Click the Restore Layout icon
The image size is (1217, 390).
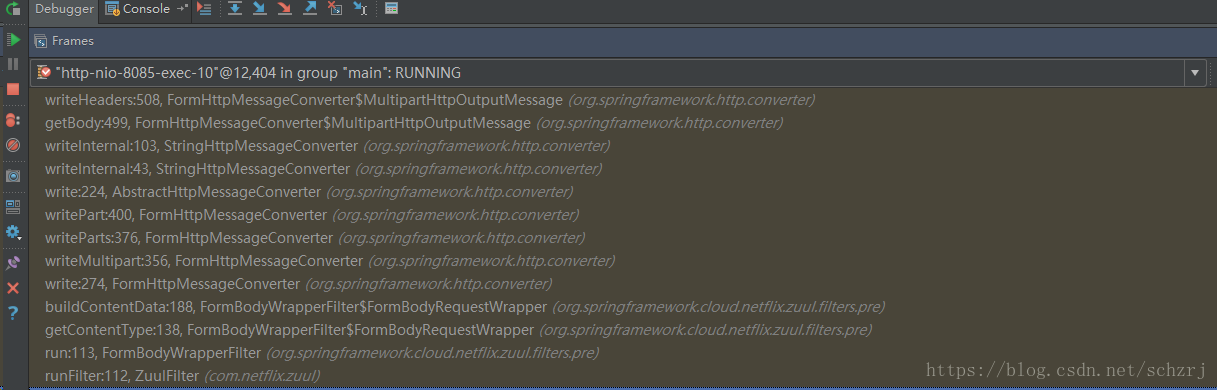13,206
